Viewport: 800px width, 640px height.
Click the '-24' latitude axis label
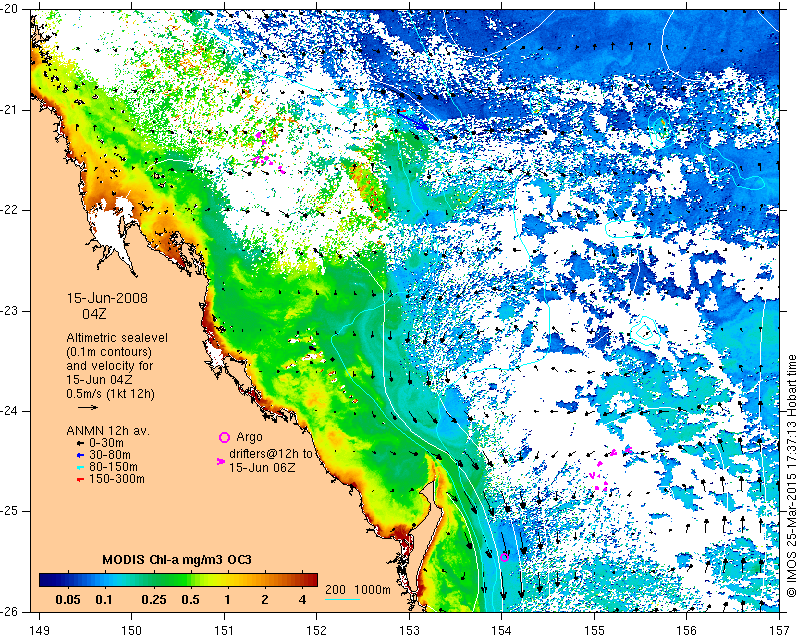9,411
